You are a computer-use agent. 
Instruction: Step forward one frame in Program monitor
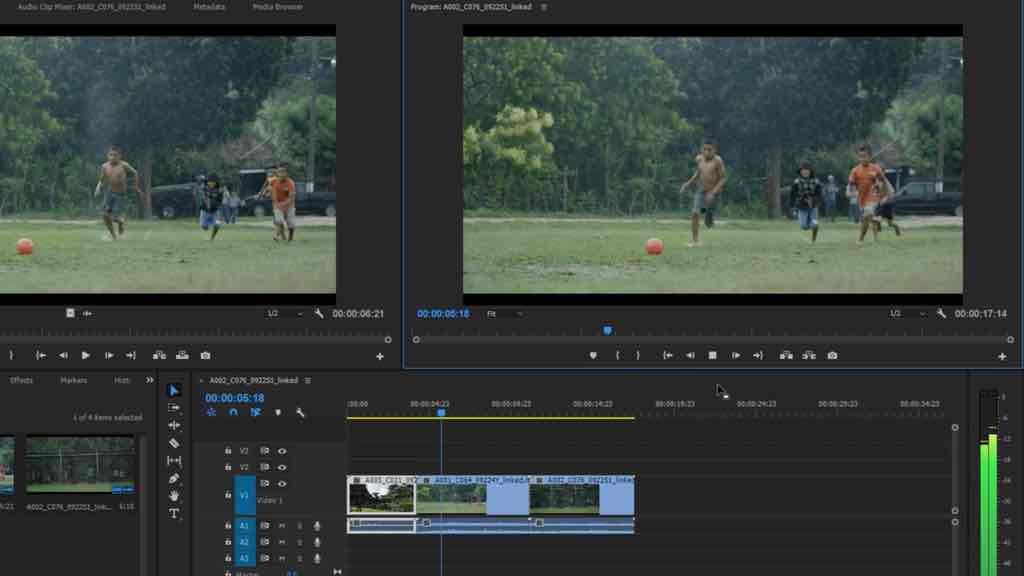(736, 356)
